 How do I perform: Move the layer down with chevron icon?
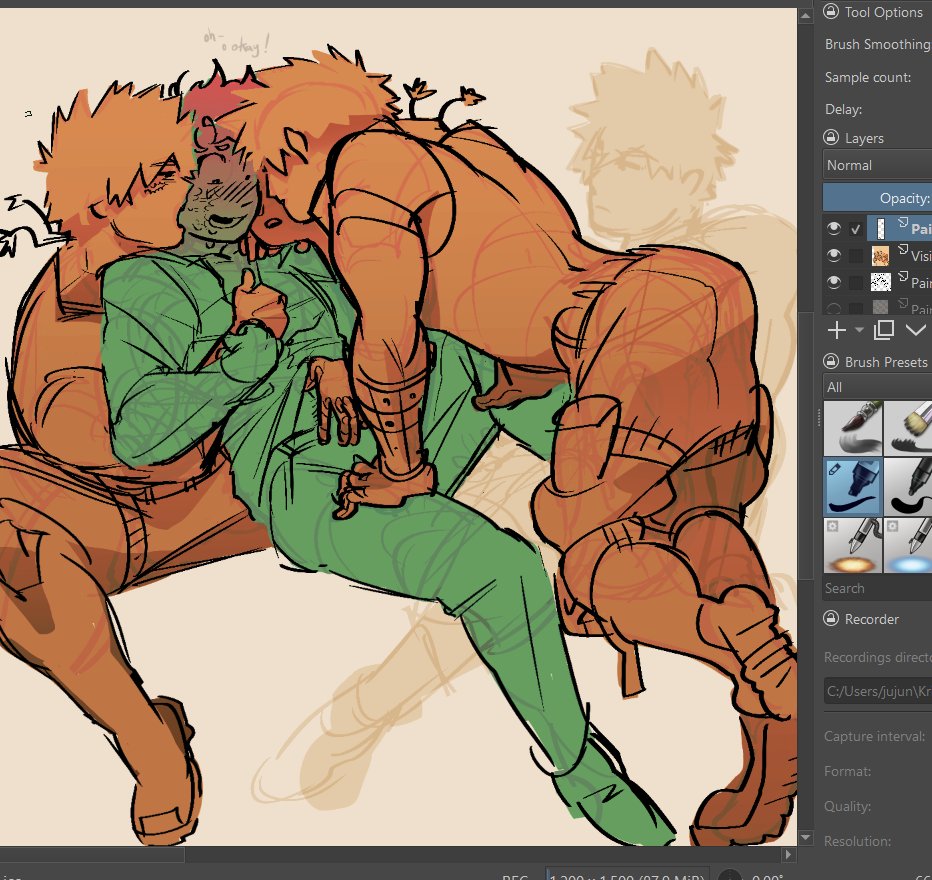point(915,330)
